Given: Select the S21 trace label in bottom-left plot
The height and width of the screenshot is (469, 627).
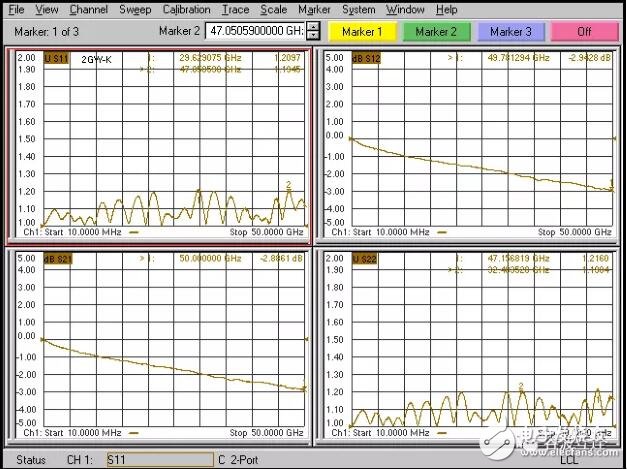Looking at the screenshot, I should point(56,260).
